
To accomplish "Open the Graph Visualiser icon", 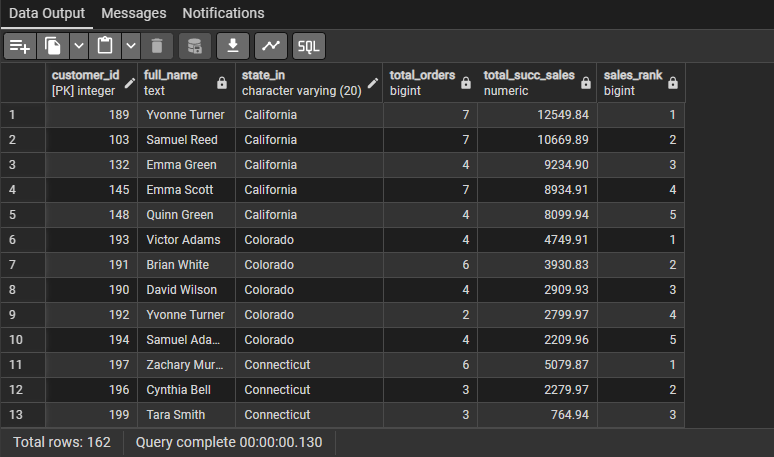I will [x=270, y=45].
